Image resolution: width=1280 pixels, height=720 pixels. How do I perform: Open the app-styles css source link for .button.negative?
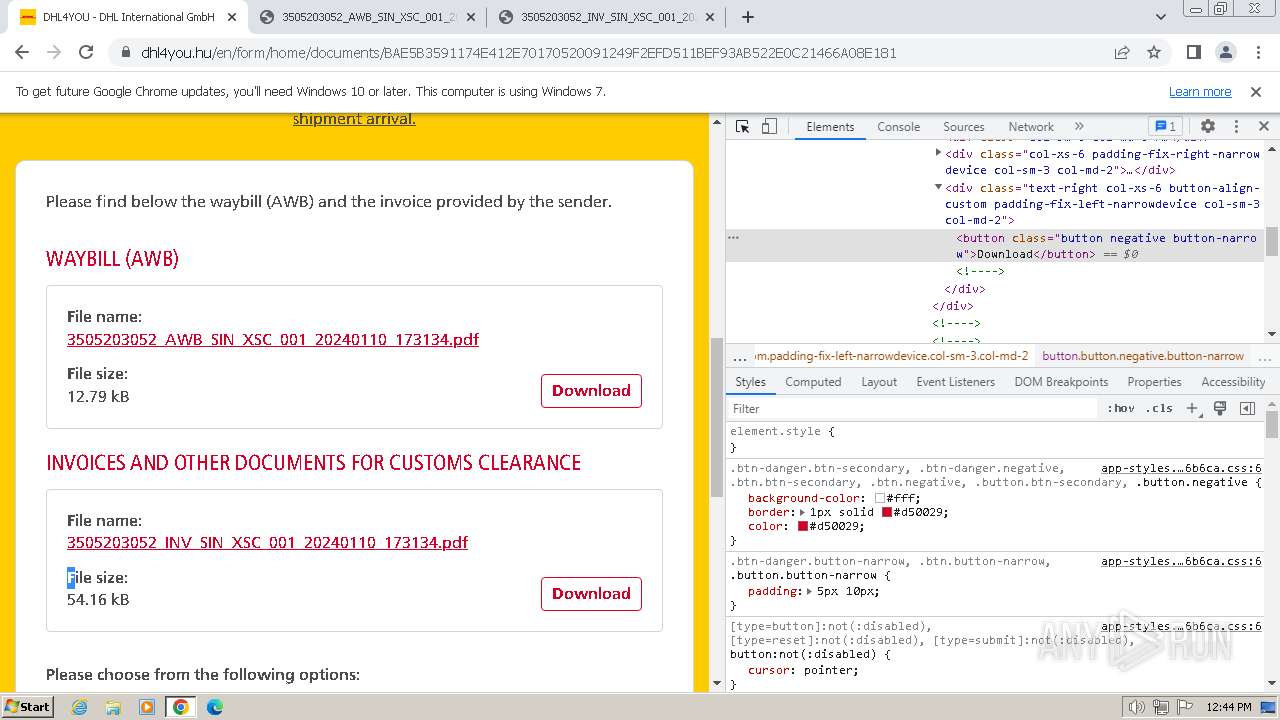click(1181, 468)
